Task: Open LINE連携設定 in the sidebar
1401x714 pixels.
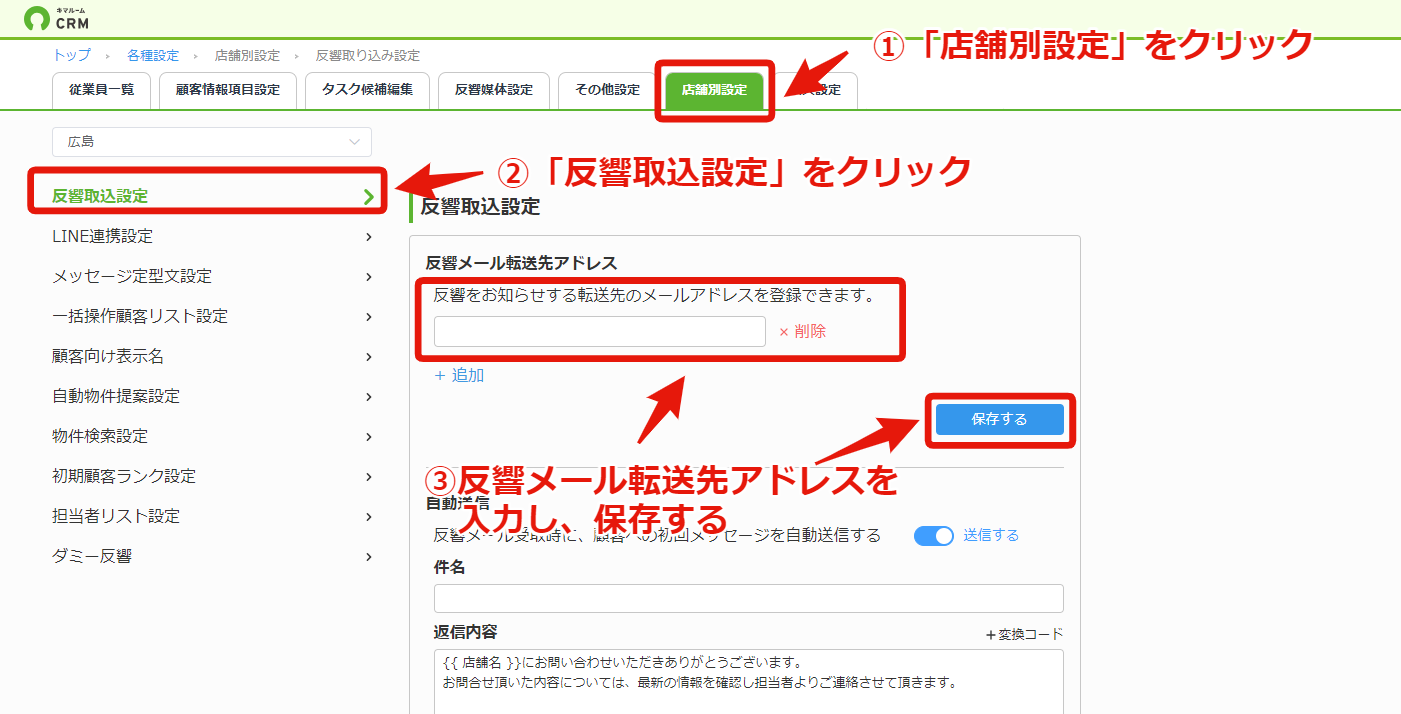Action: click(x=214, y=237)
